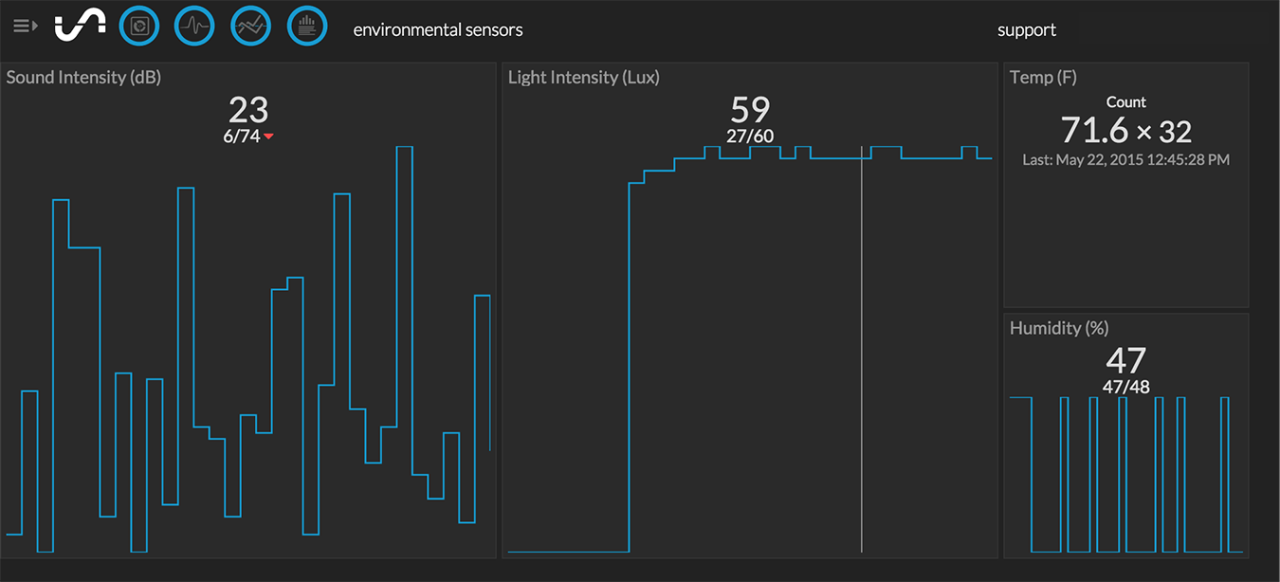Select the circular device icon in the toolbar
1280x582 pixels.
(139, 26)
